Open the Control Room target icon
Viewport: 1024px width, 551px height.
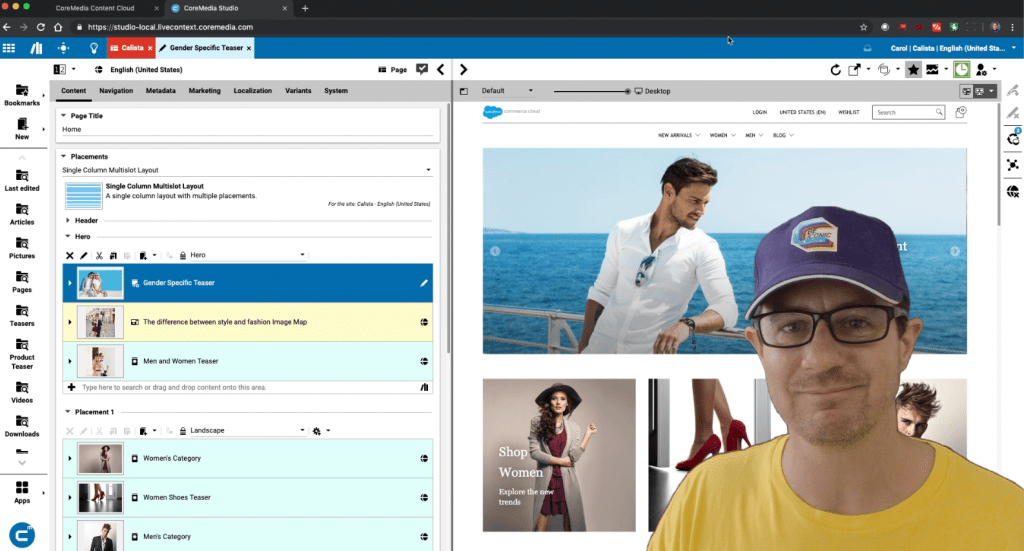click(63, 48)
